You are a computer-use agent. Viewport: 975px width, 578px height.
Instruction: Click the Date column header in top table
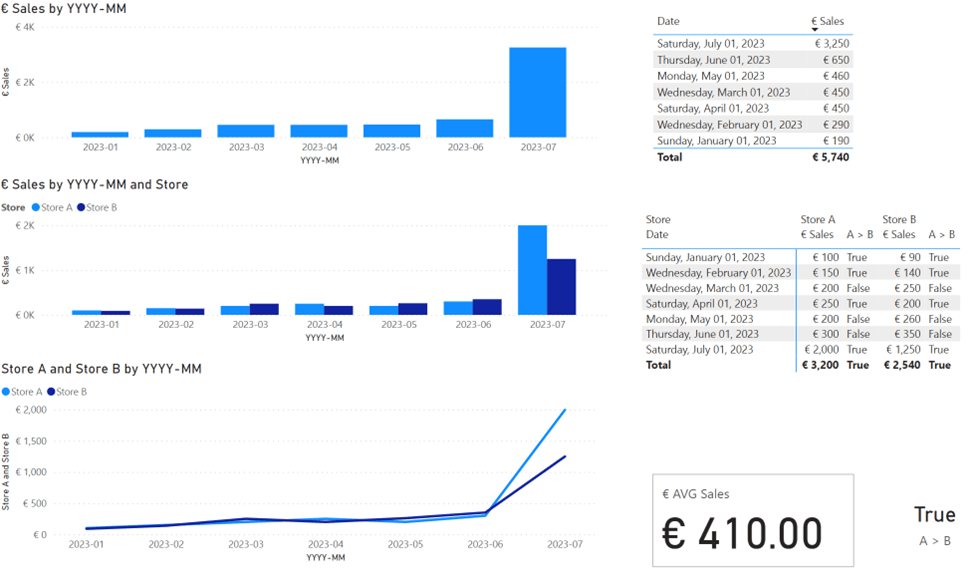668,21
